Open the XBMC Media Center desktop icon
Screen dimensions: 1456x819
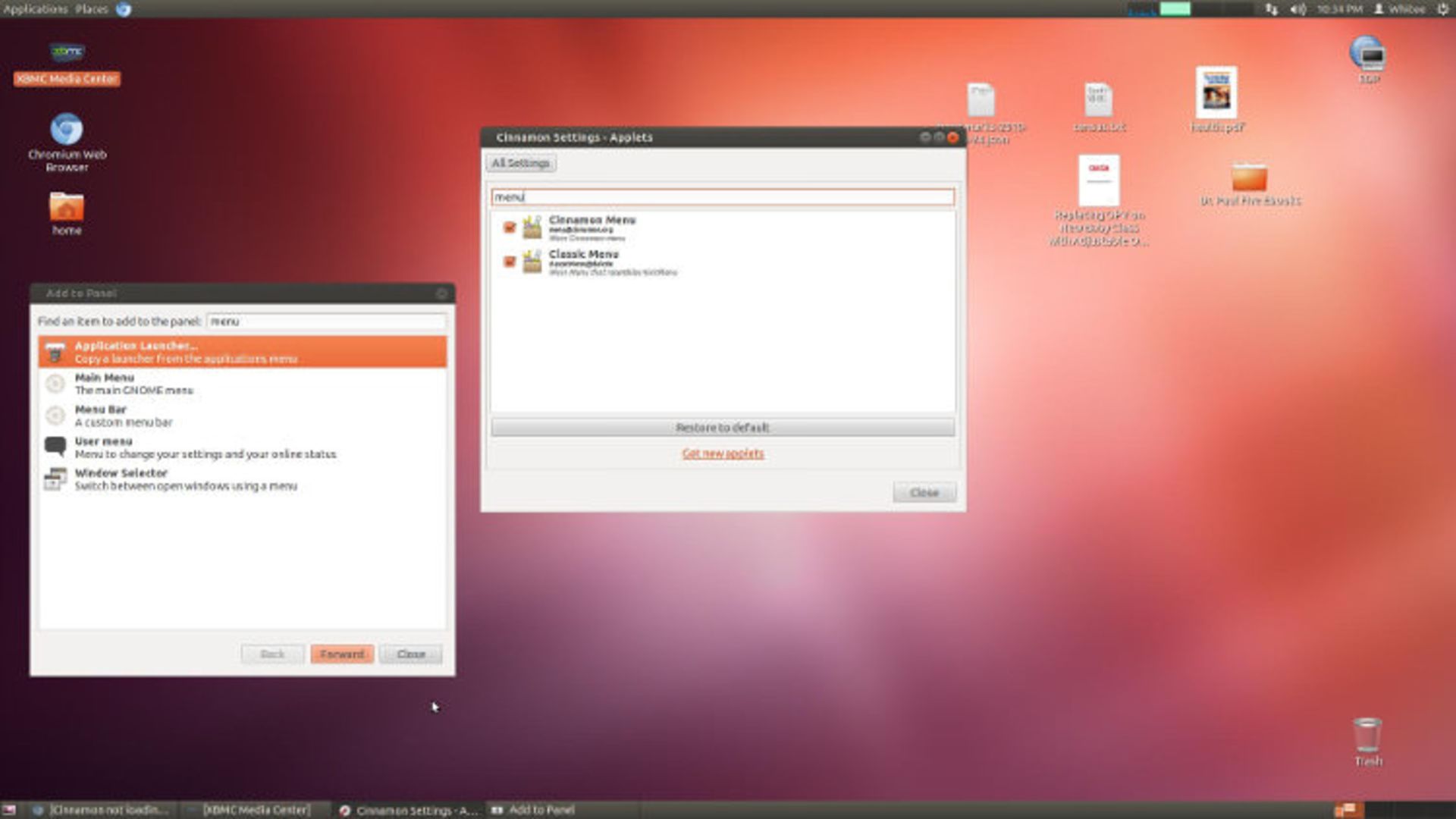[x=67, y=53]
